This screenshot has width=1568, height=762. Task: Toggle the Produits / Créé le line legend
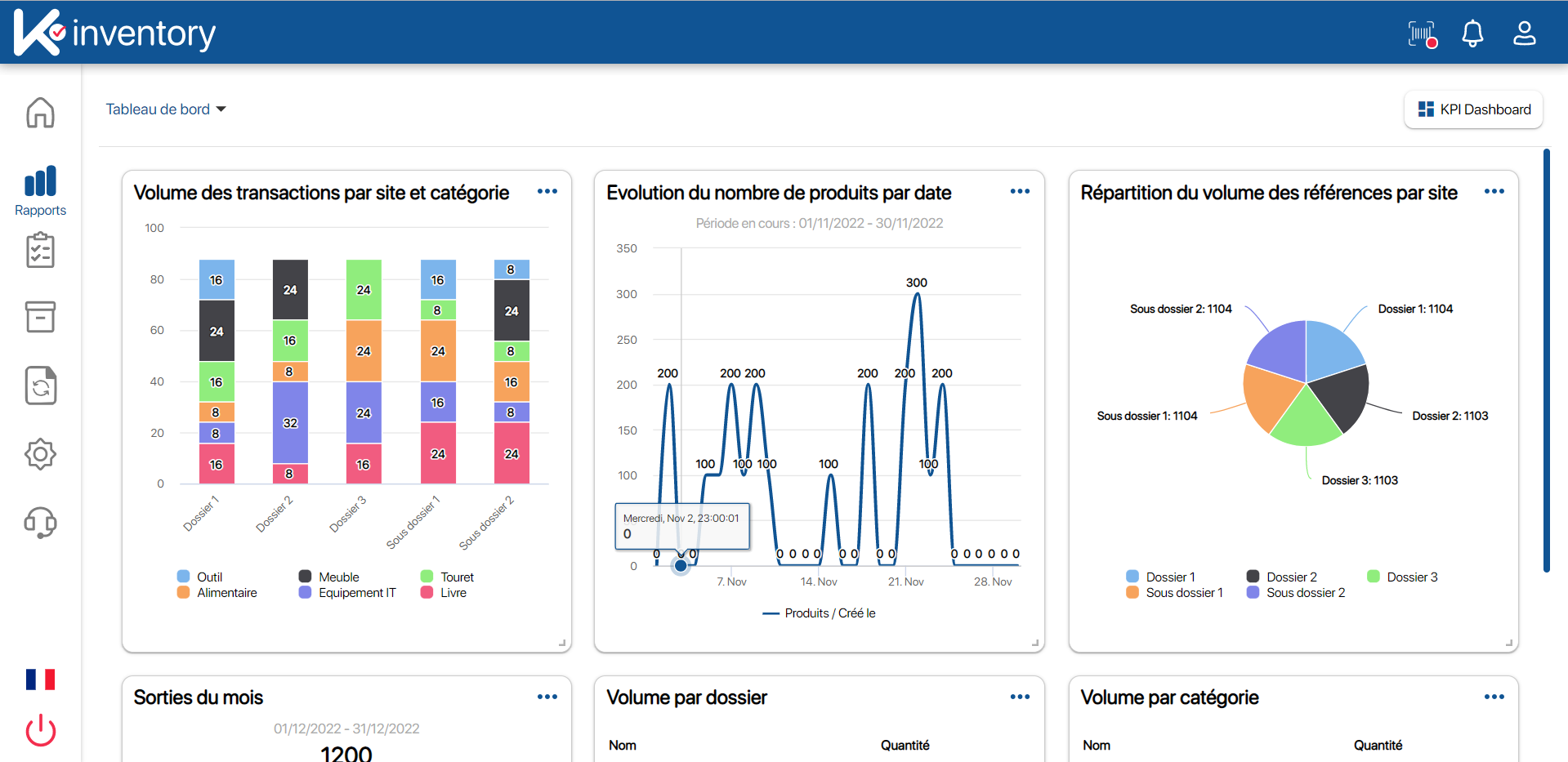coord(820,613)
